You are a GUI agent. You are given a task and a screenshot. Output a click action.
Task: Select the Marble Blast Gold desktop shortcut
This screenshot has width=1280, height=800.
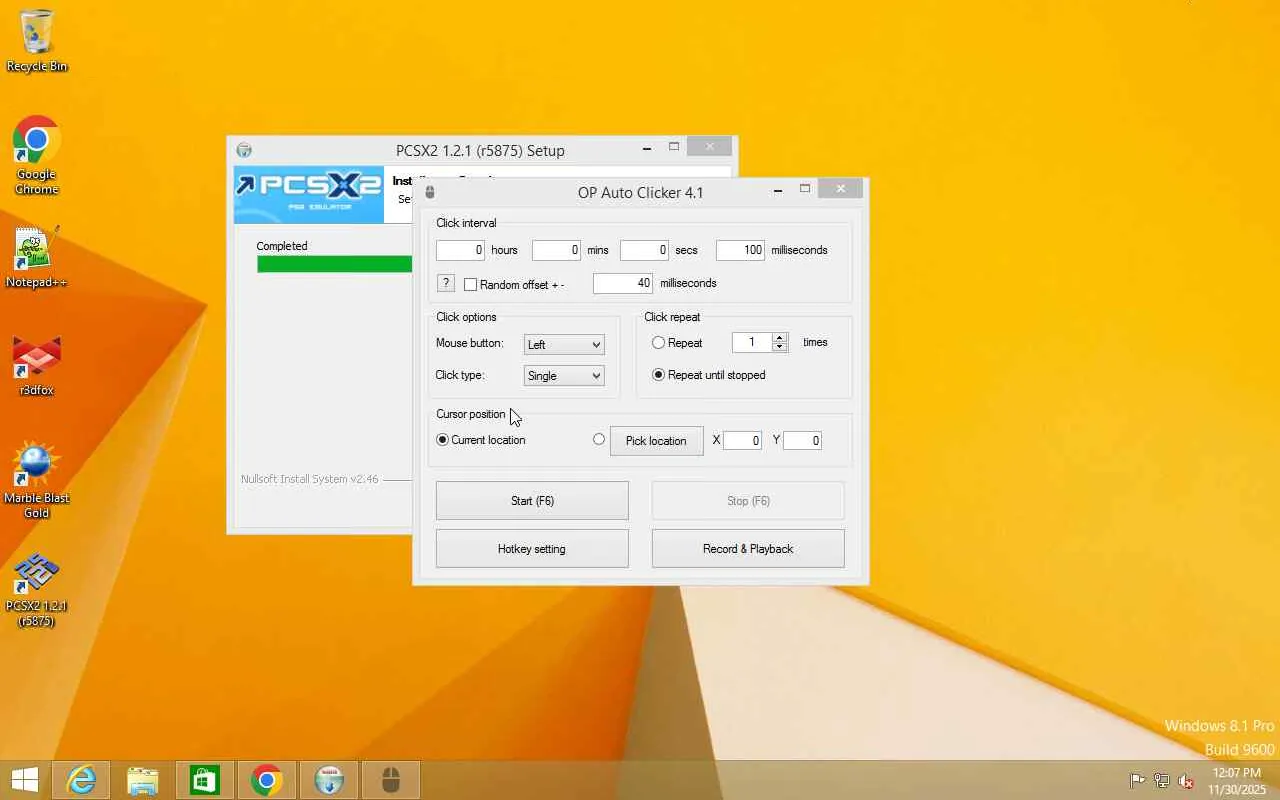pos(37,480)
